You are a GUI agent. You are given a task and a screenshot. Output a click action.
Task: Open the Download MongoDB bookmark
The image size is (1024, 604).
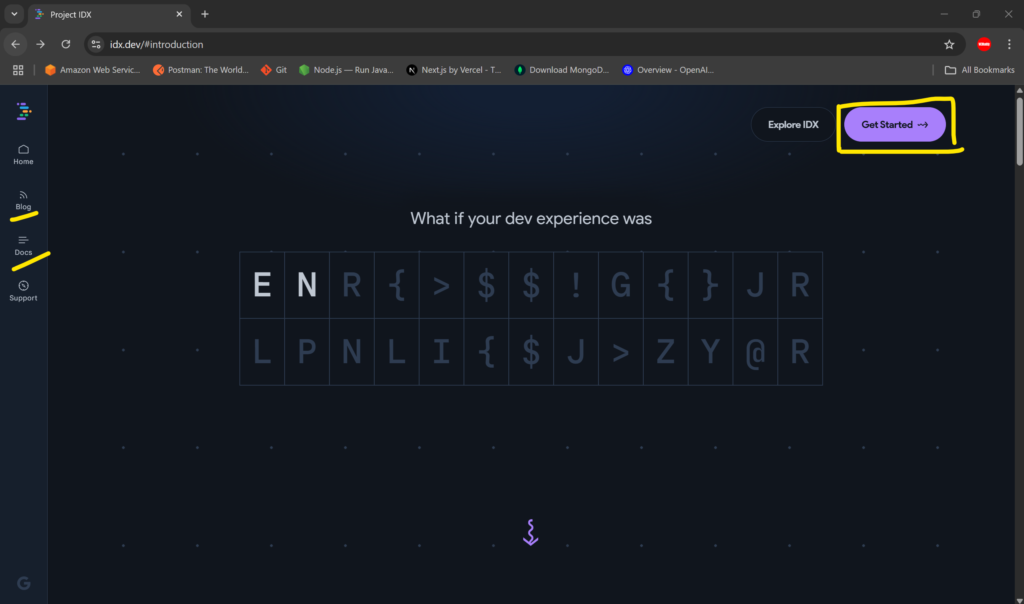click(x=562, y=70)
